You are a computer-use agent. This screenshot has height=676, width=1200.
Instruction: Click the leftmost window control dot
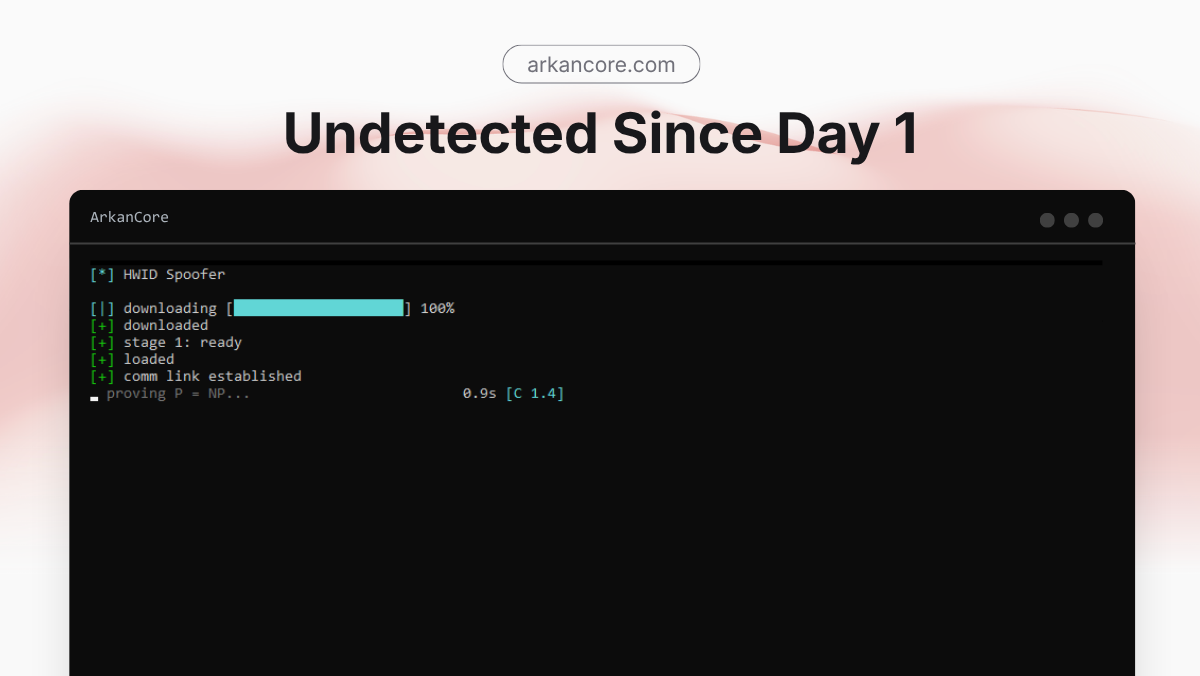click(x=1047, y=220)
